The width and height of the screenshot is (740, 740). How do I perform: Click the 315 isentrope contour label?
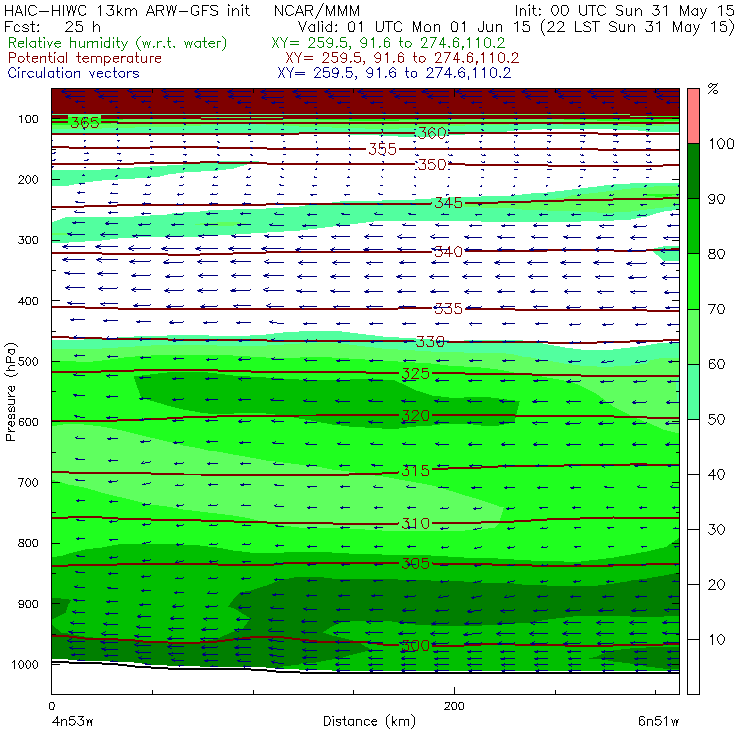[415, 471]
